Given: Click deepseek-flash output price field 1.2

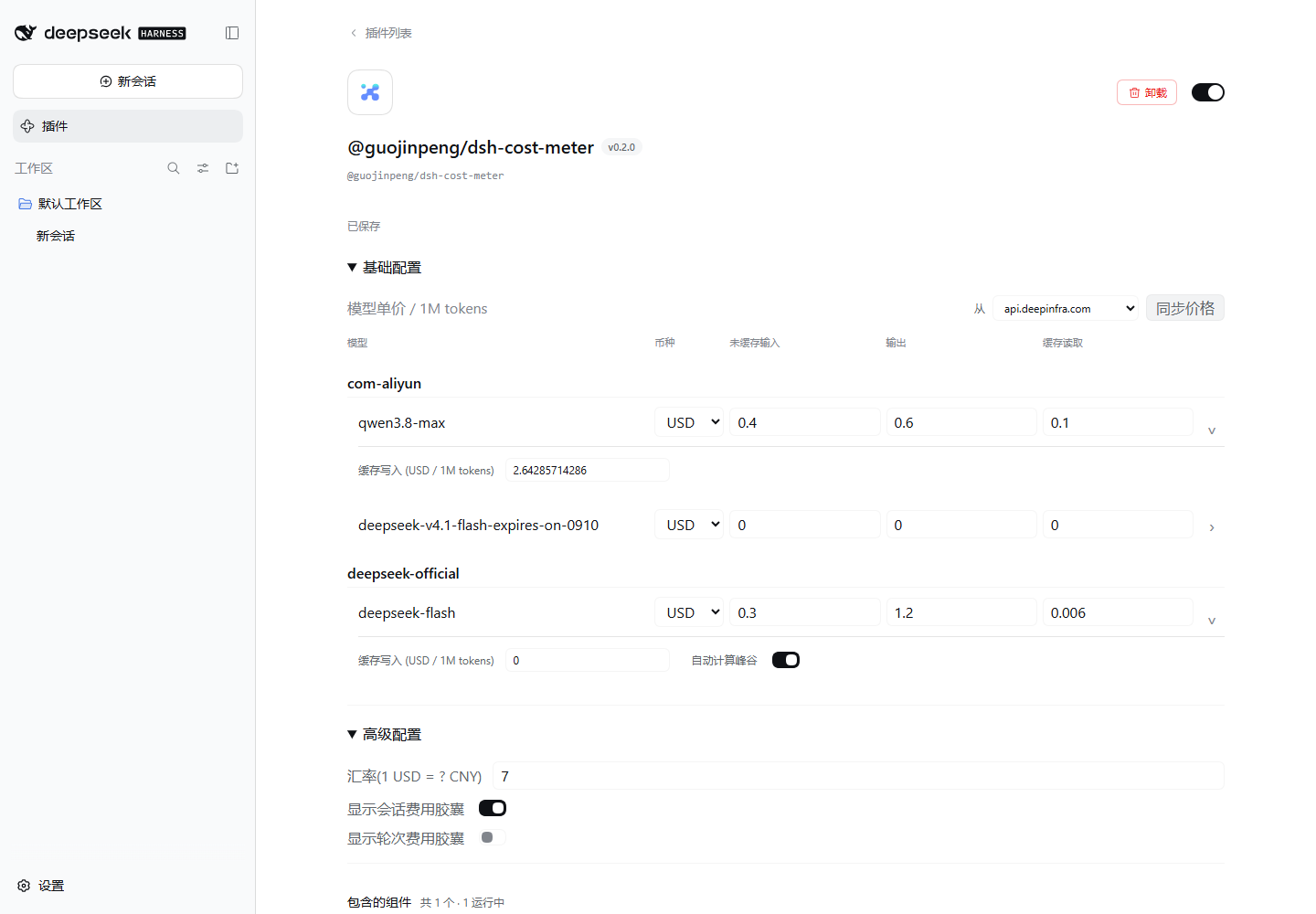Looking at the screenshot, I should [x=961, y=612].
